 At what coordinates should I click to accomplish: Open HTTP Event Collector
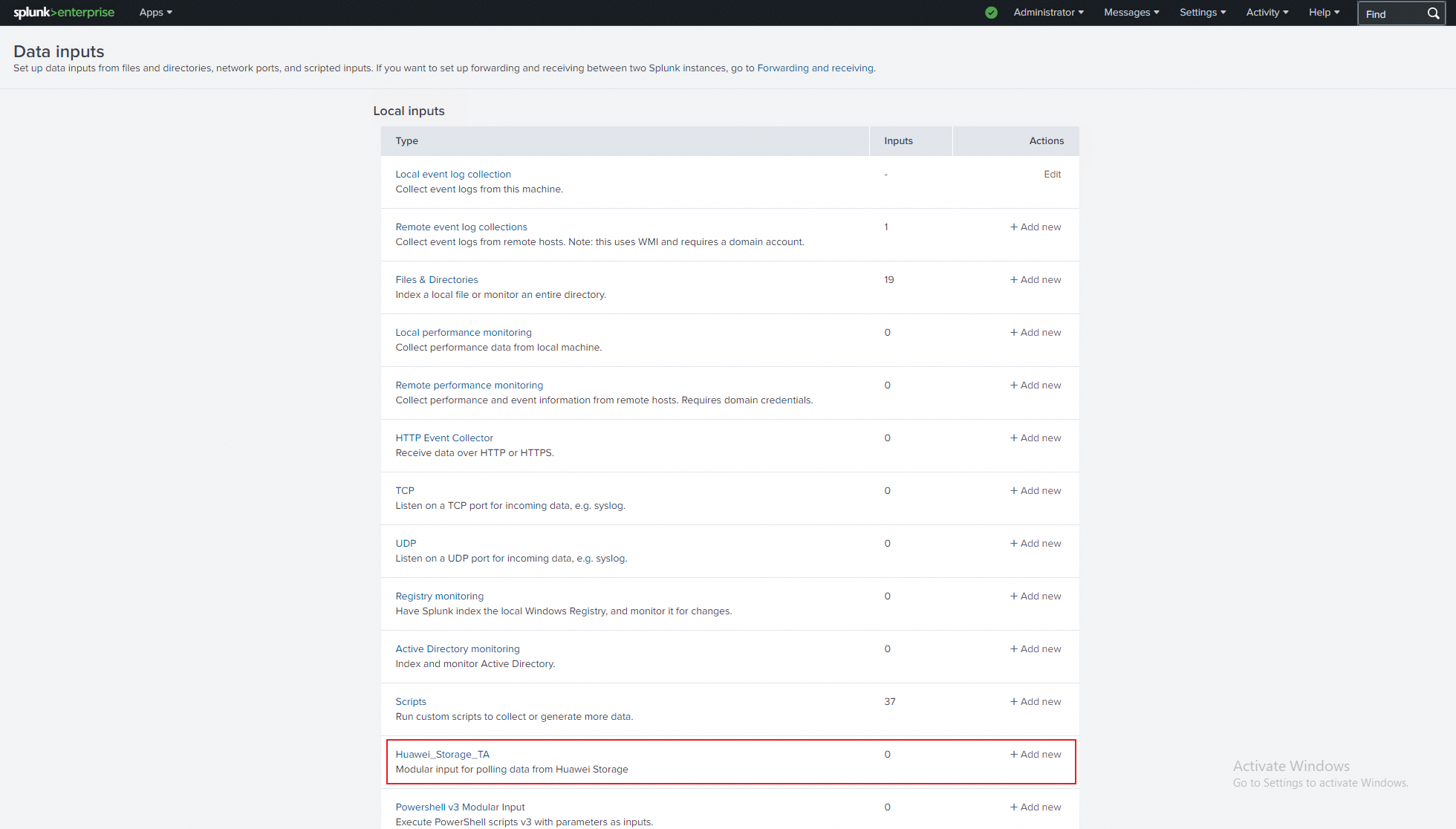444,438
